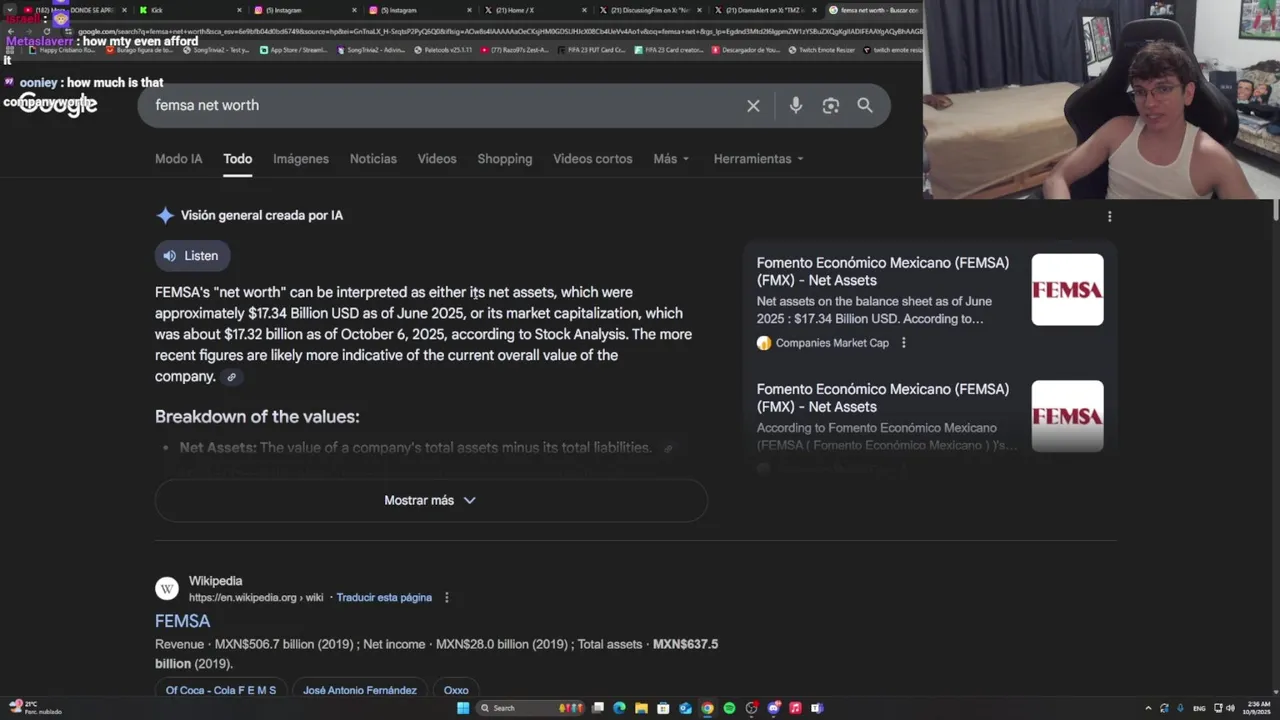Switch to Noticias results tab
Screen dimensions: 1280x720
point(373,159)
